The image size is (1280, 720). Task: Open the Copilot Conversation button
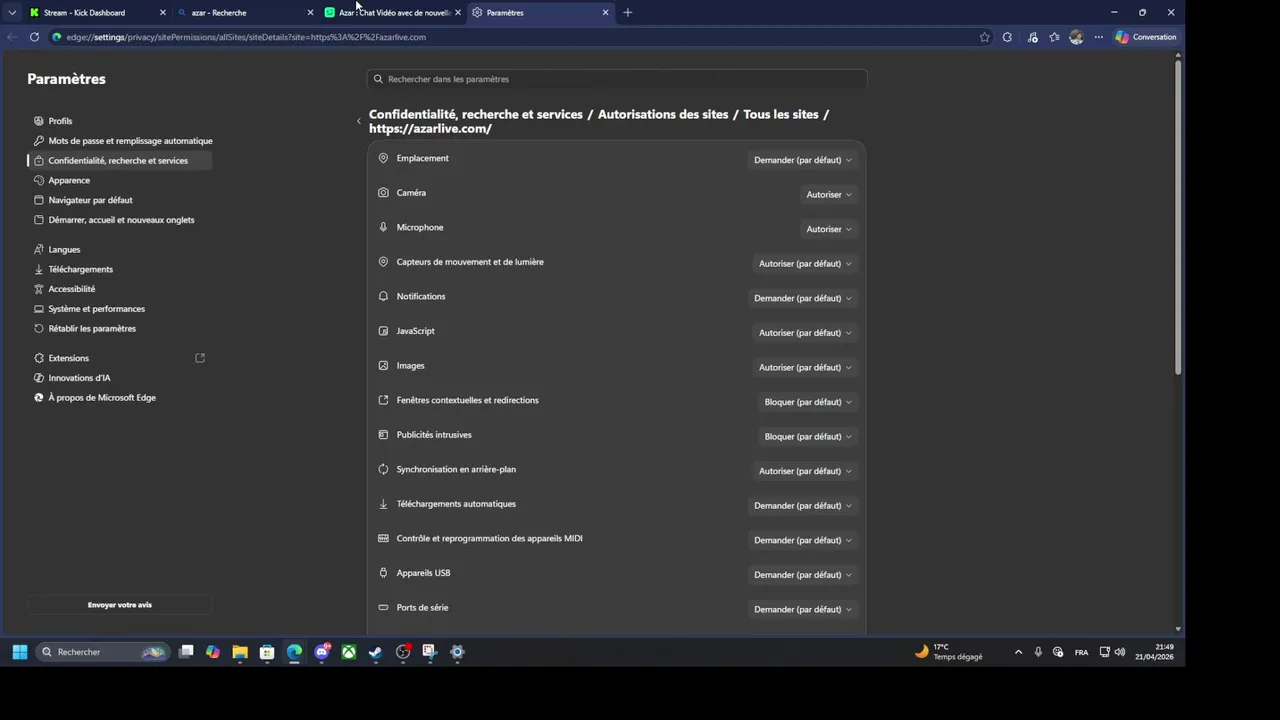1146,37
